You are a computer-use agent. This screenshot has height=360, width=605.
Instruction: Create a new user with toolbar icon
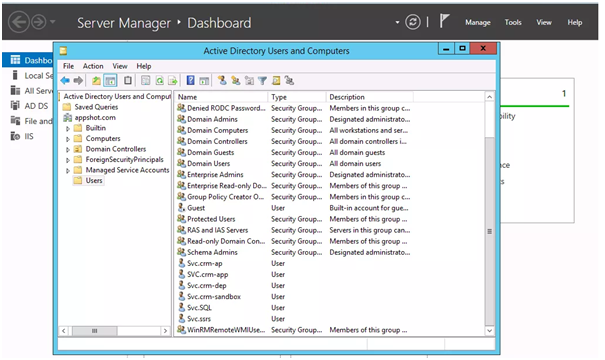[x=222, y=80]
